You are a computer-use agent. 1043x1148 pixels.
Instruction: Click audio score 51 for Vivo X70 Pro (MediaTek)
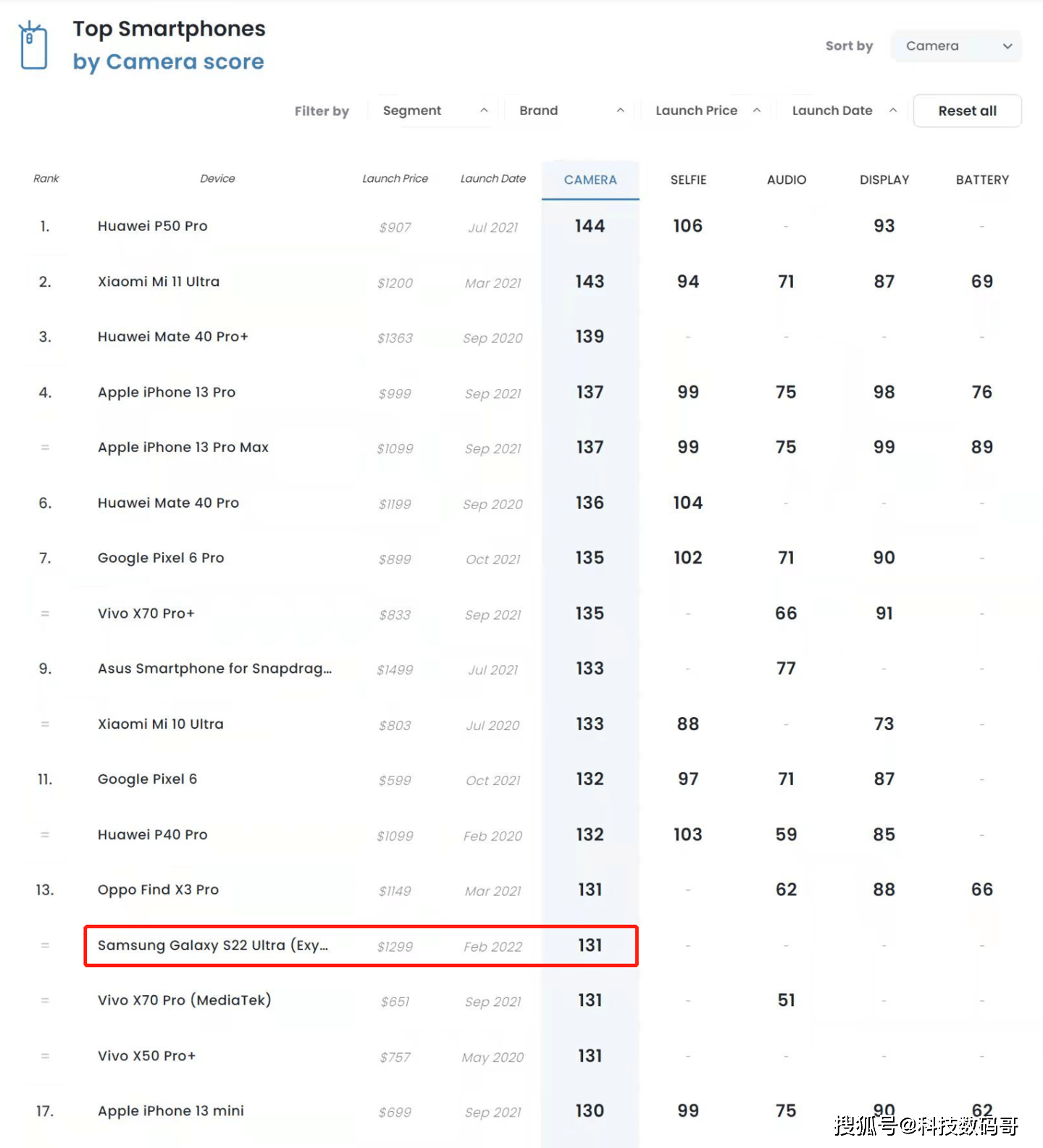pos(786,1000)
